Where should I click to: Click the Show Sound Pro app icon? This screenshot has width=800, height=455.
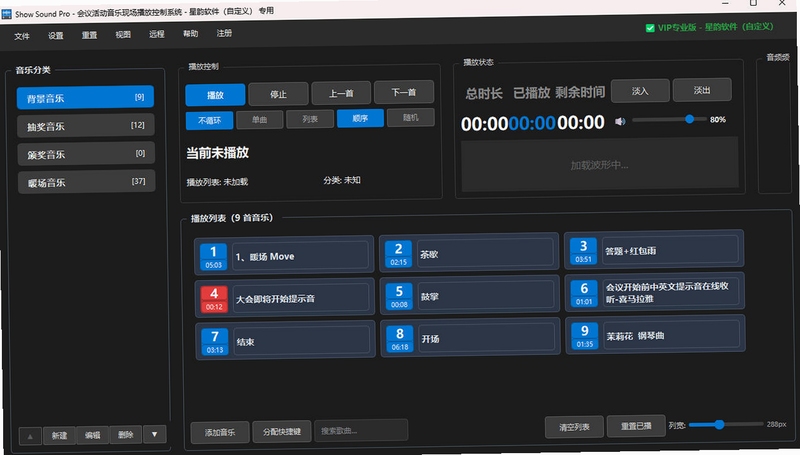(7, 14)
